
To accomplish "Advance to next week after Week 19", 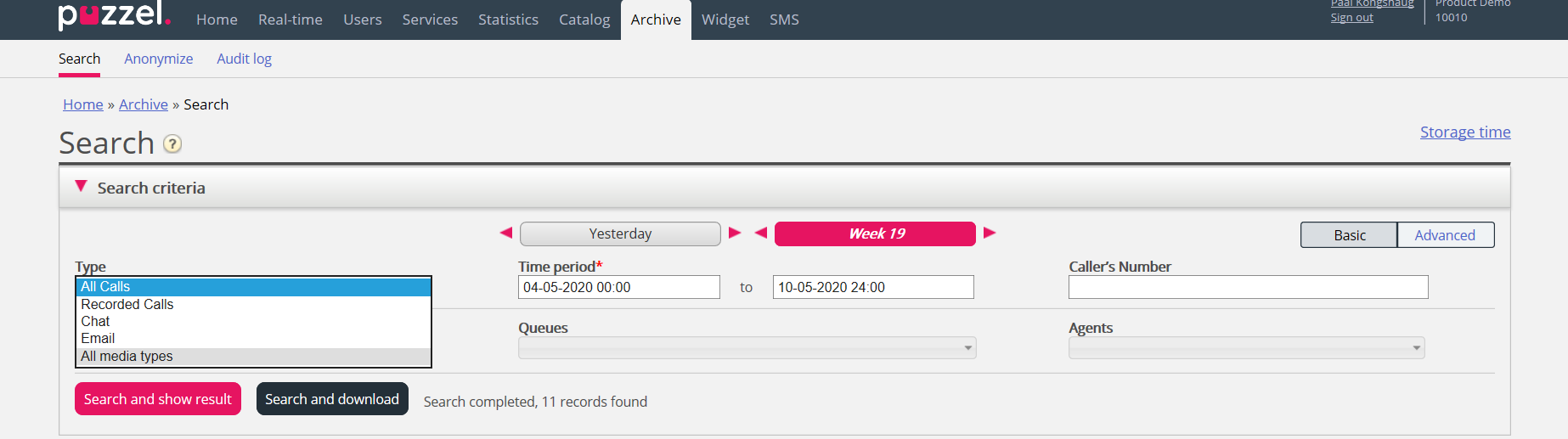I will coord(990,233).
